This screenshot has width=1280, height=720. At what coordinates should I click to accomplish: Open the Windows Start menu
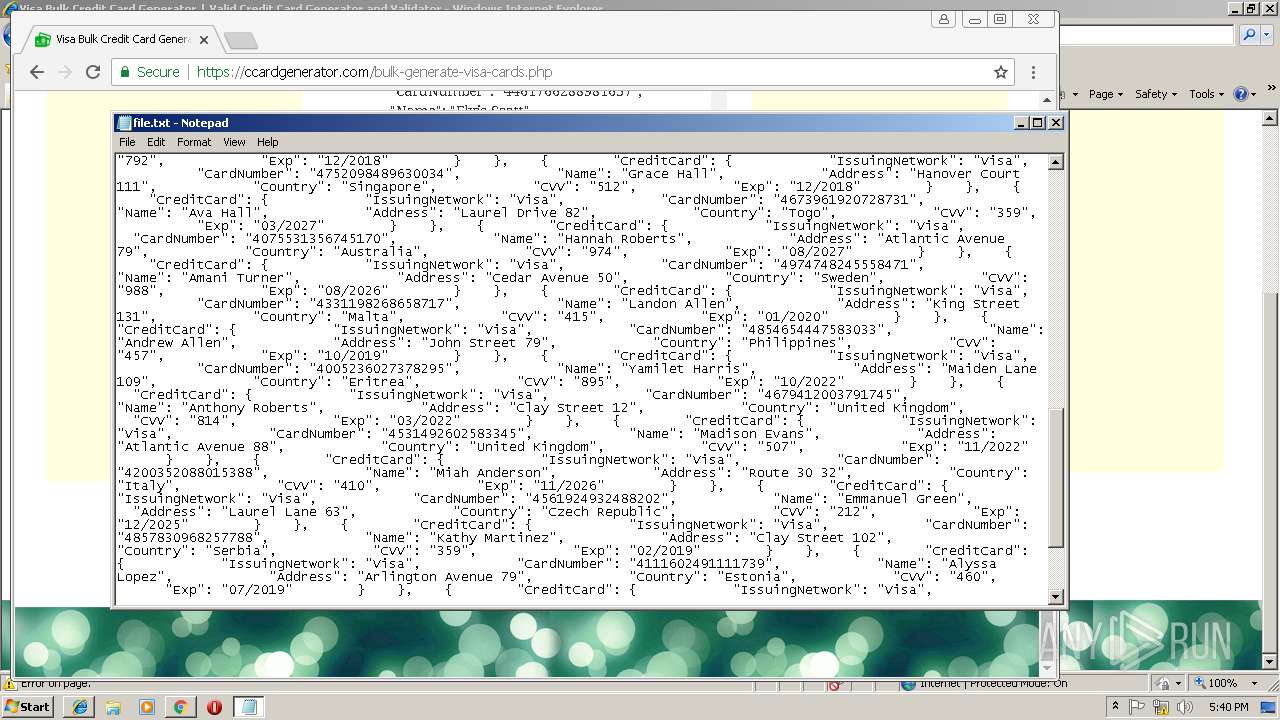coord(27,706)
